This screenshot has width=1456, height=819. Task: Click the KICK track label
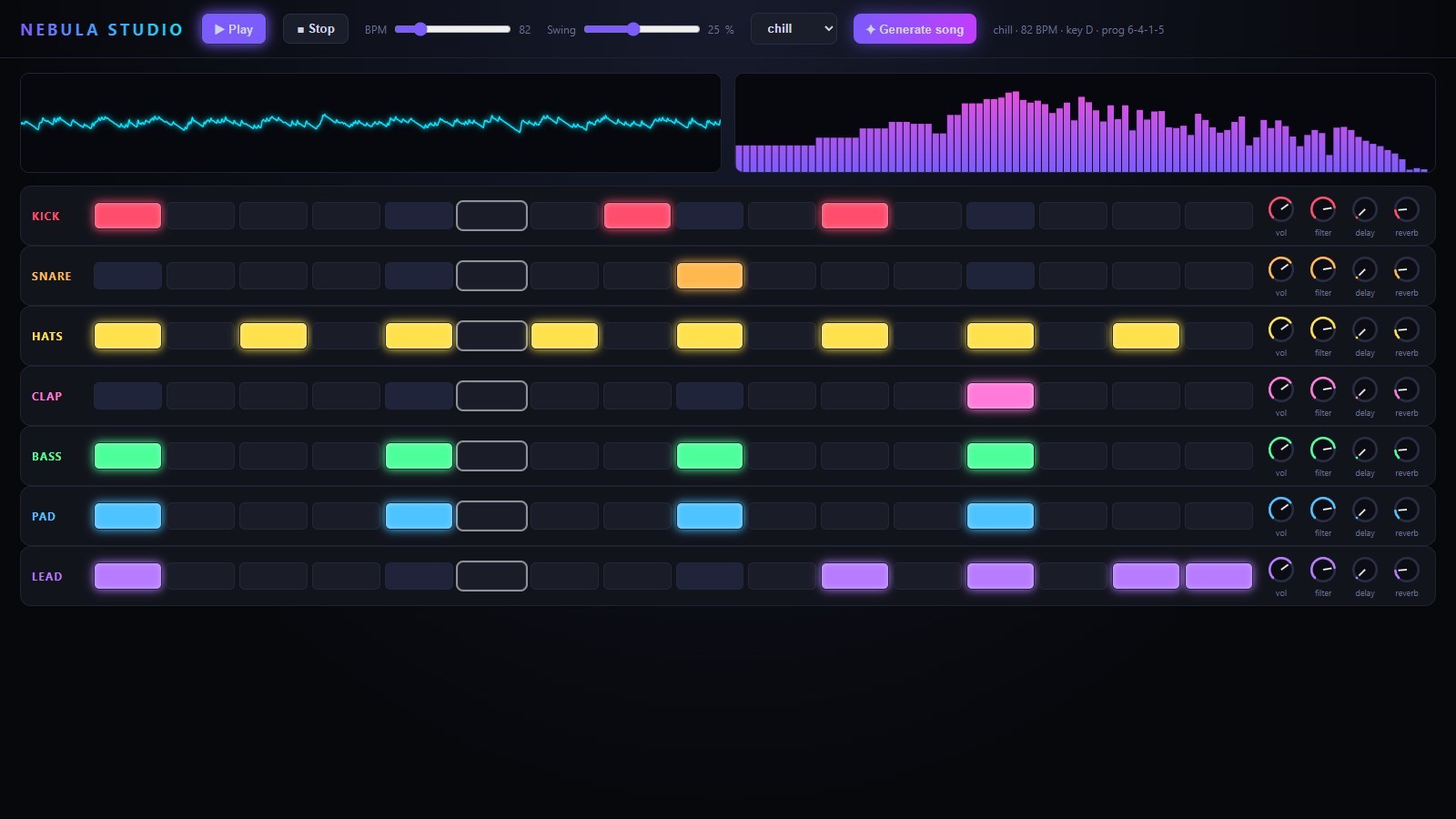pos(45,216)
